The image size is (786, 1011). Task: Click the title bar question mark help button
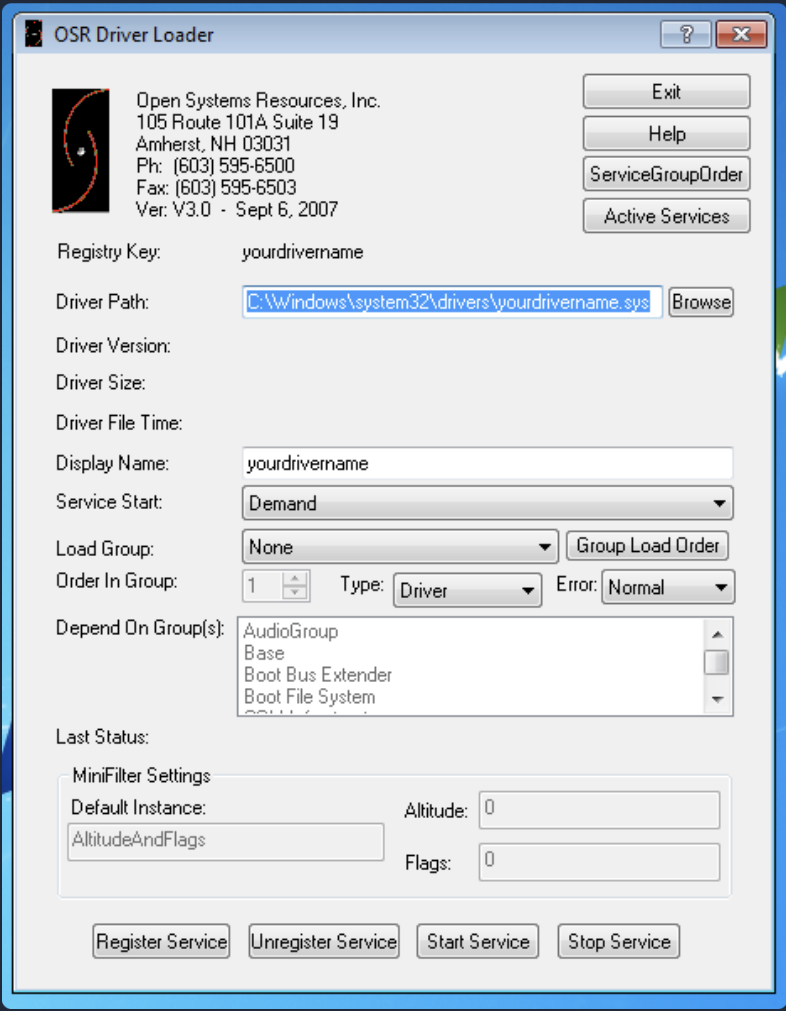[x=686, y=35]
